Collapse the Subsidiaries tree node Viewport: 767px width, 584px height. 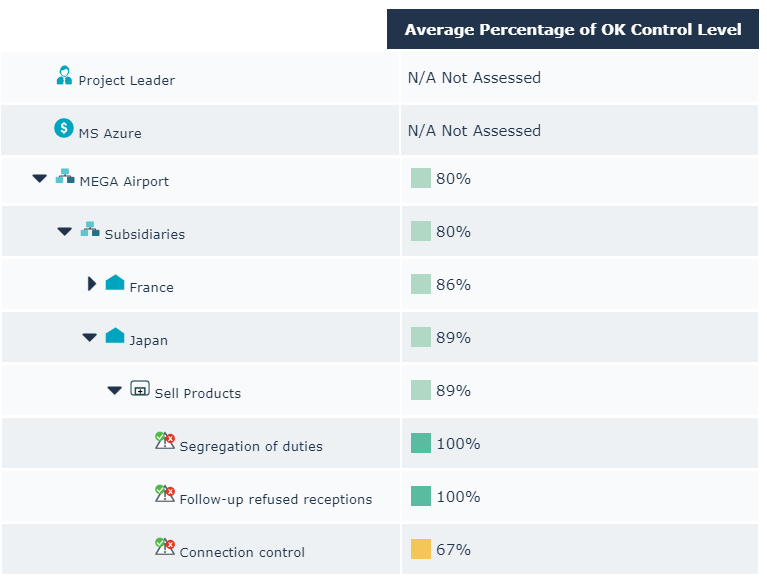(x=65, y=232)
